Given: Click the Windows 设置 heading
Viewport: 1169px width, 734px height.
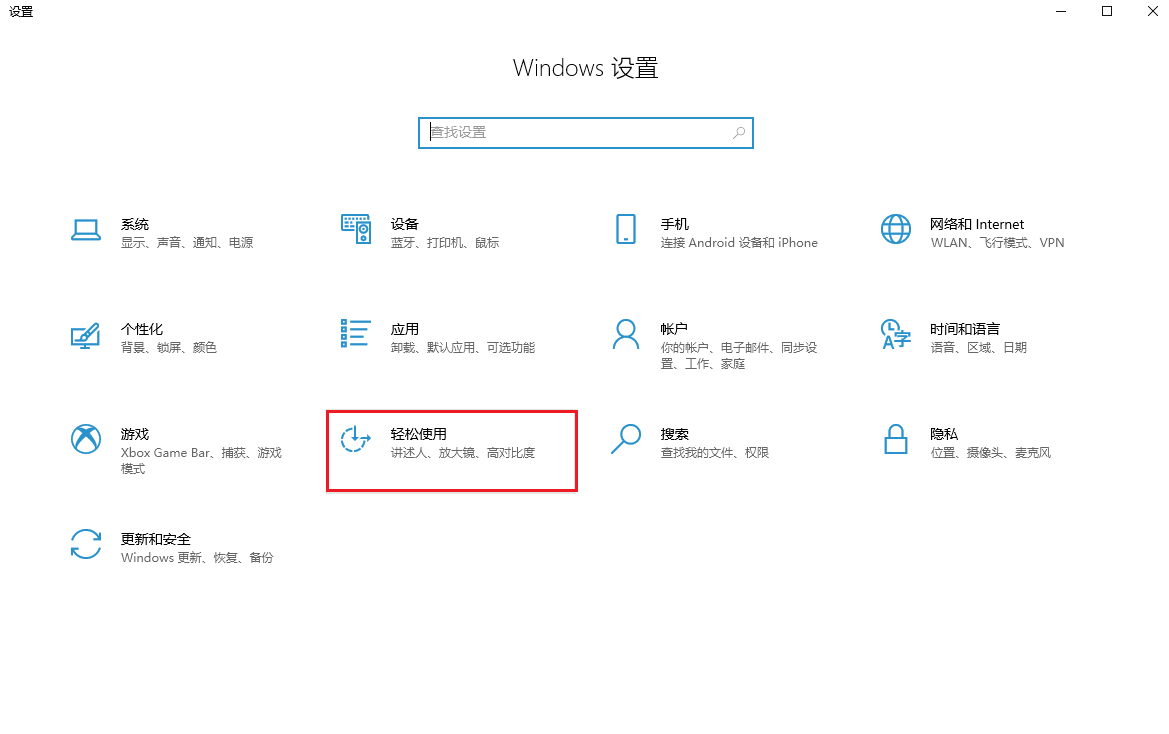Looking at the screenshot, I should pos(585,67).
